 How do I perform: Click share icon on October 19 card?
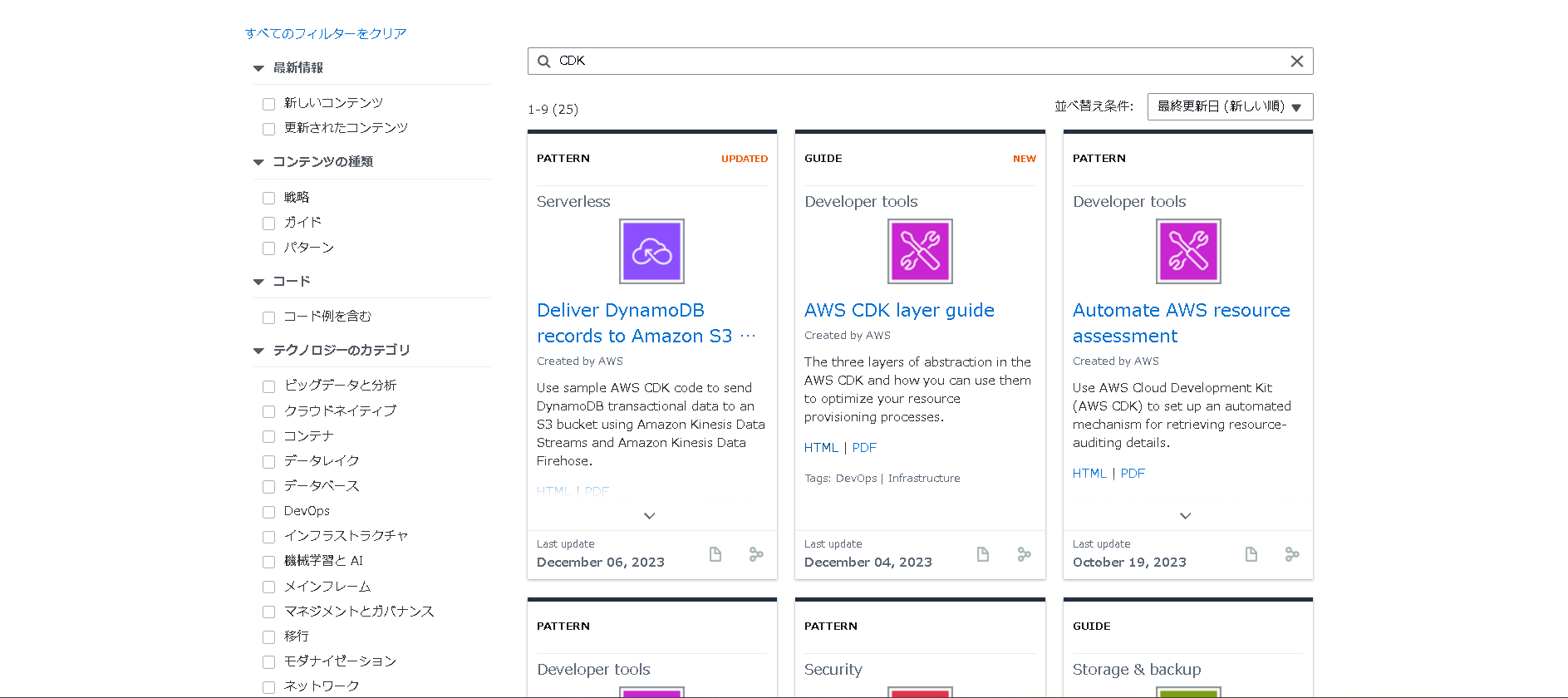pyautogui.click(x=1292, y=554)
